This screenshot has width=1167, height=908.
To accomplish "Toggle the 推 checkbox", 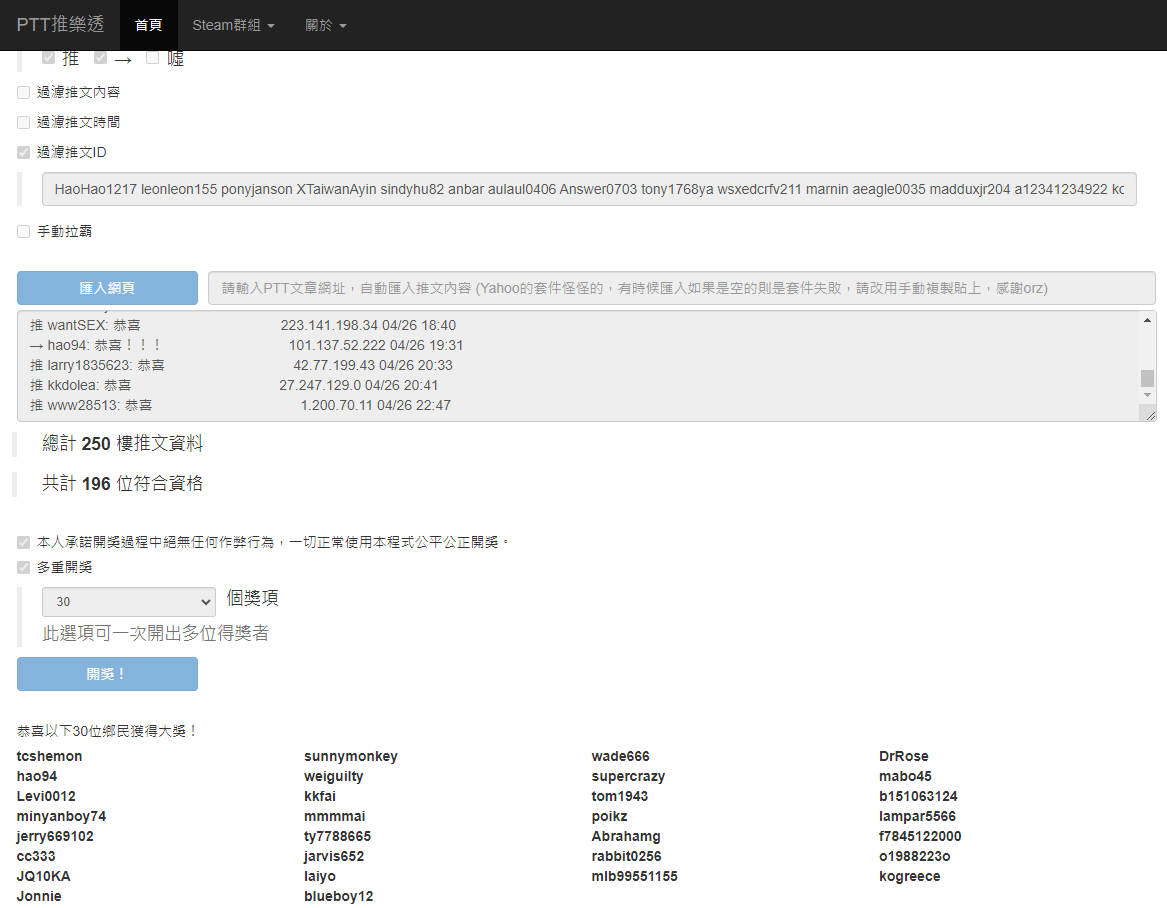I will pos(48,57).
